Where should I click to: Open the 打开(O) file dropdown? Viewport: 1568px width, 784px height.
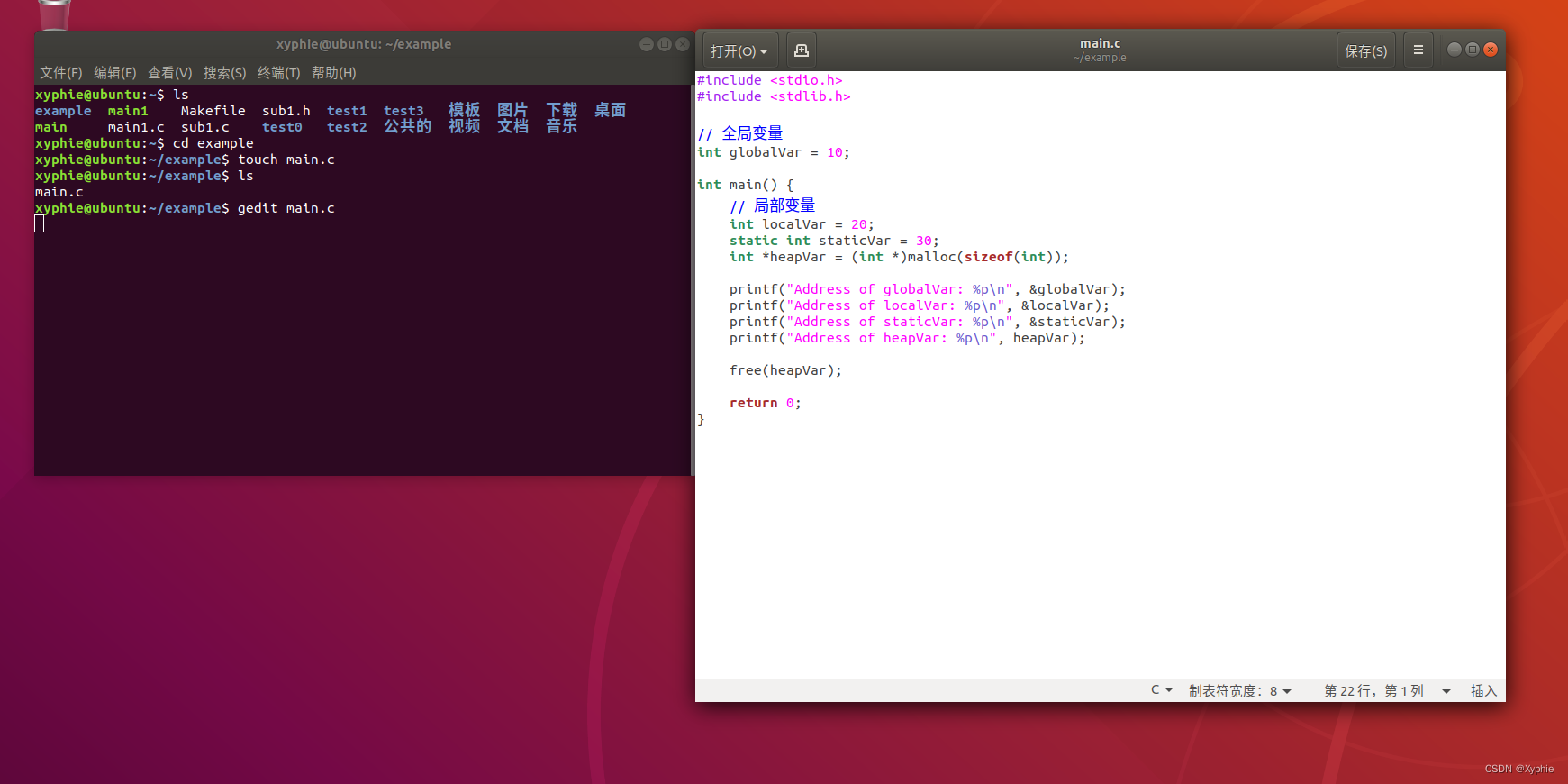click(x=739, y=50)
